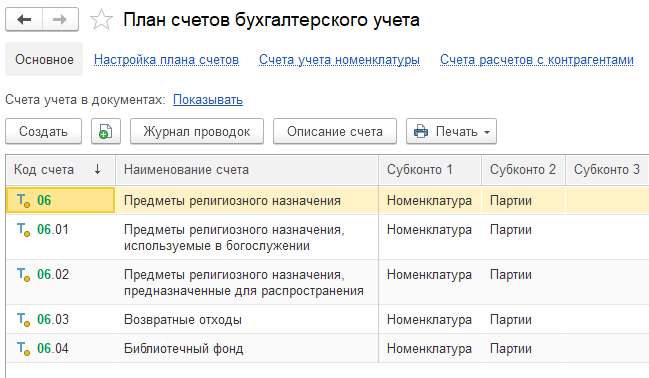Create new account by copying icon button
This screenshot has width=649, height=378.
(106, 132)
